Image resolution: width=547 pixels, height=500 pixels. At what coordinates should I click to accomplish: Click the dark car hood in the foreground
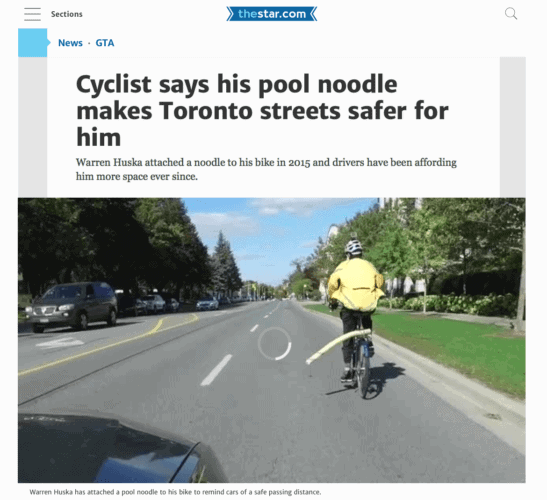pyautogui.click(x=115, y=448)
